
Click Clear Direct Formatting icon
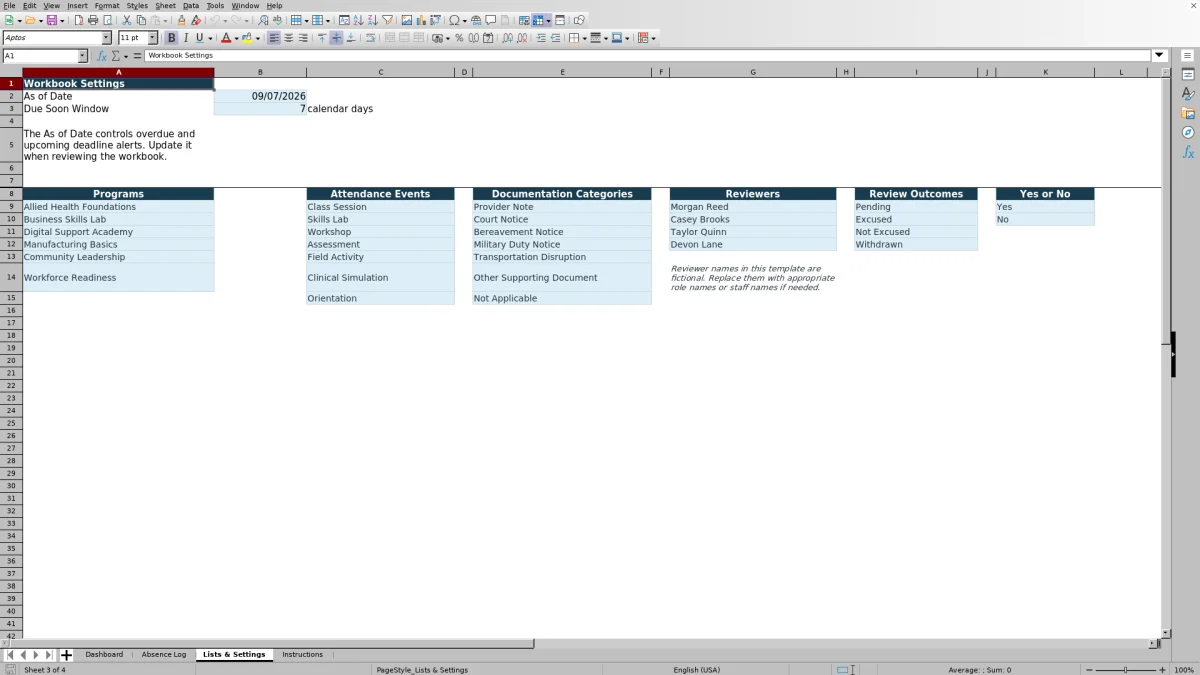(x=196, y=20)
